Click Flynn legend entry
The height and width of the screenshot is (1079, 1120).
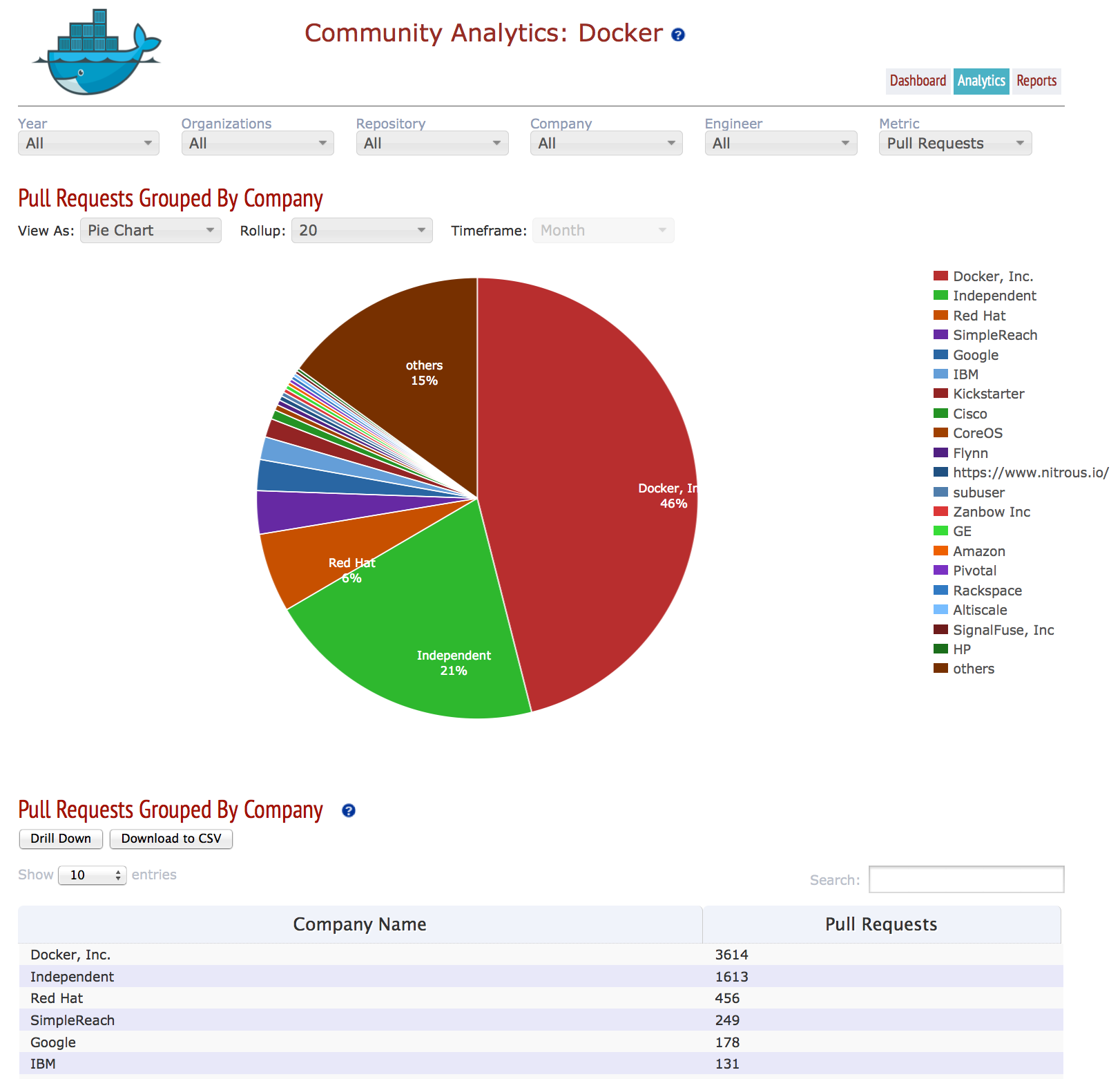[960, 452]
